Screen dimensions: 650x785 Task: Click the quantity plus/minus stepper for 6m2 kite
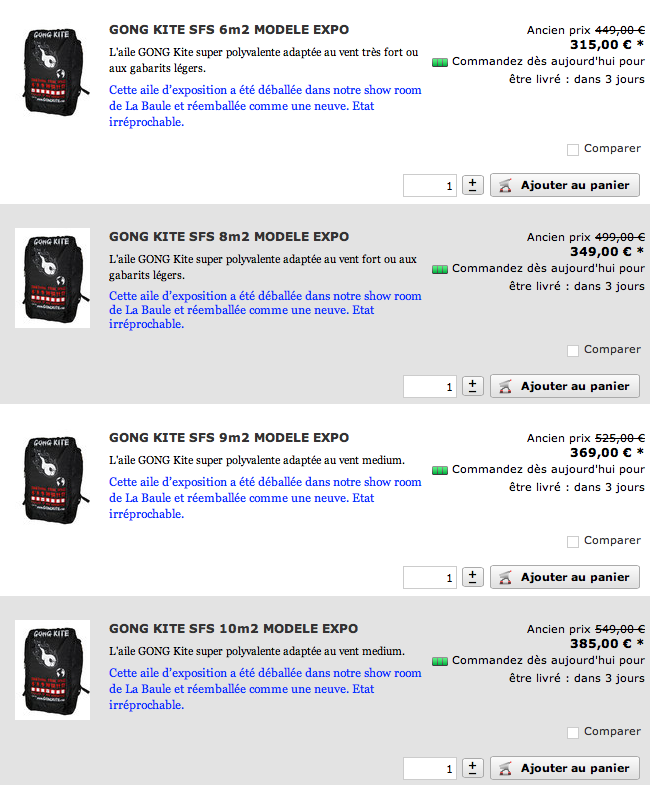click(472, 185)
